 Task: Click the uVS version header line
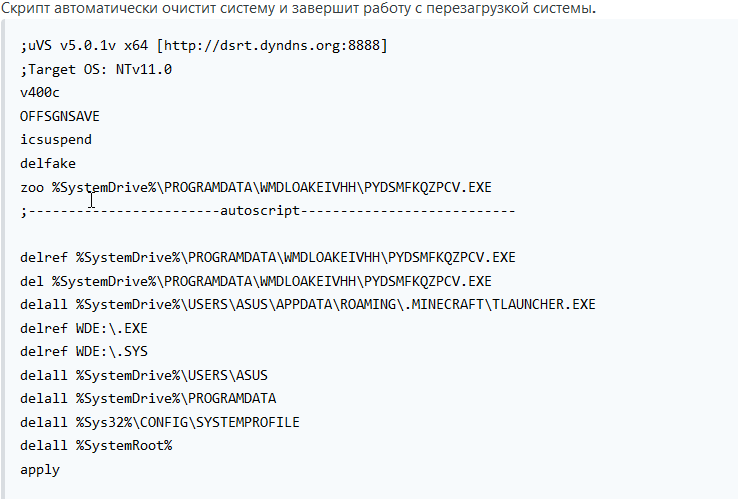pyautogui.click(x=203, y=46)
